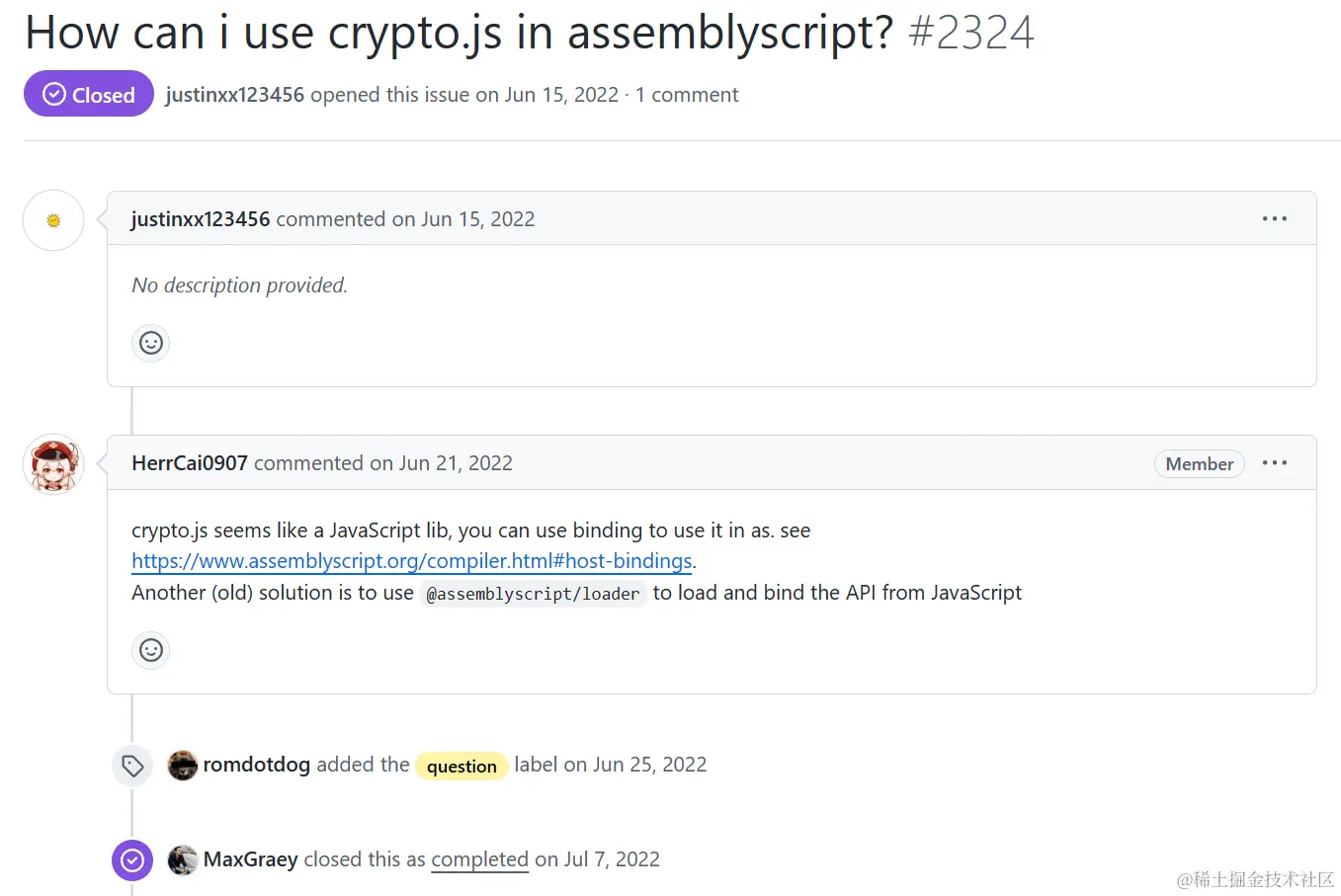Click the Jun 21, 2022 comment timestamp

point(456,463)
